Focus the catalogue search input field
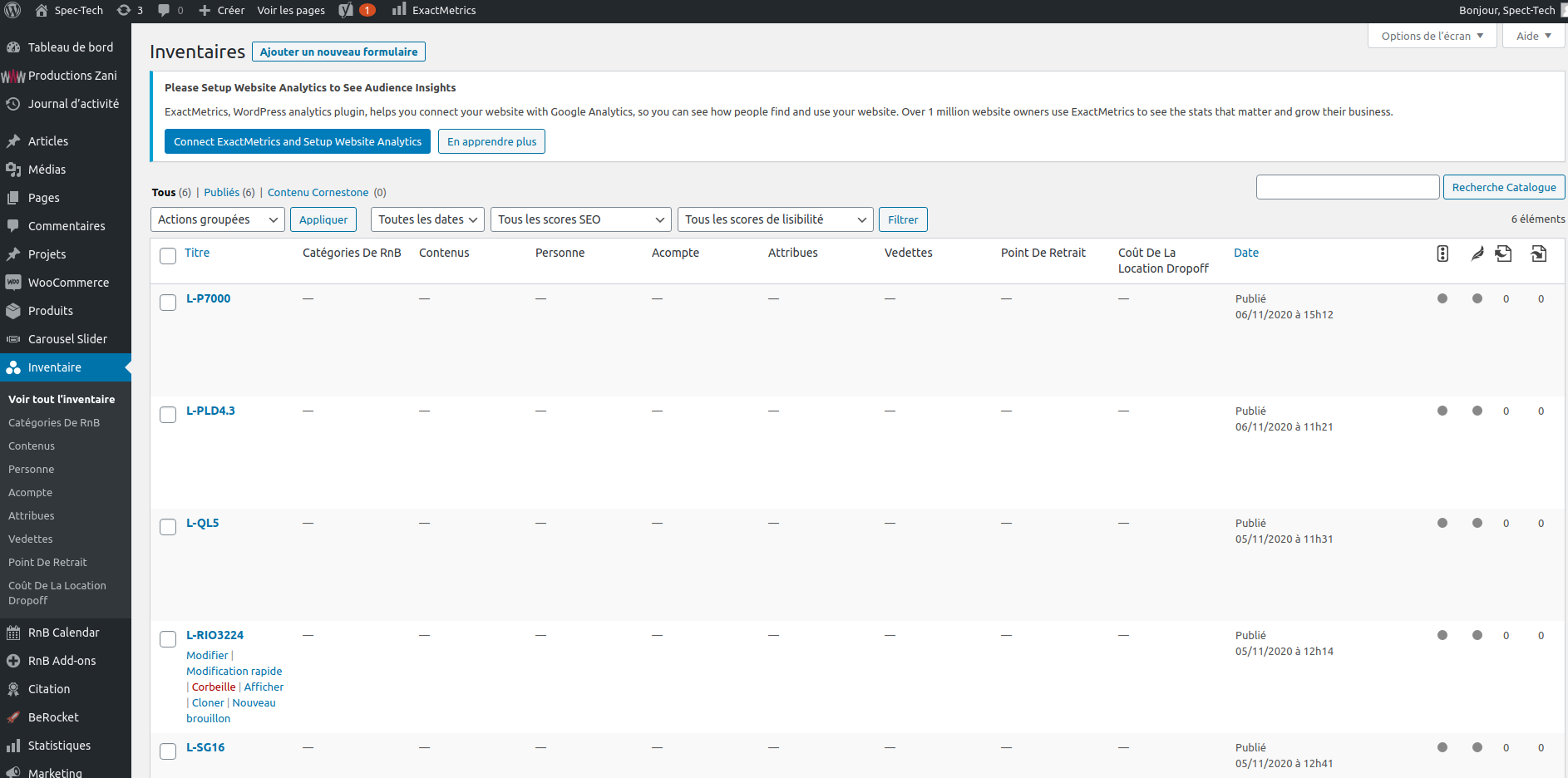This screenshot has height=778, width=1568. click(x=1348, y=187)
